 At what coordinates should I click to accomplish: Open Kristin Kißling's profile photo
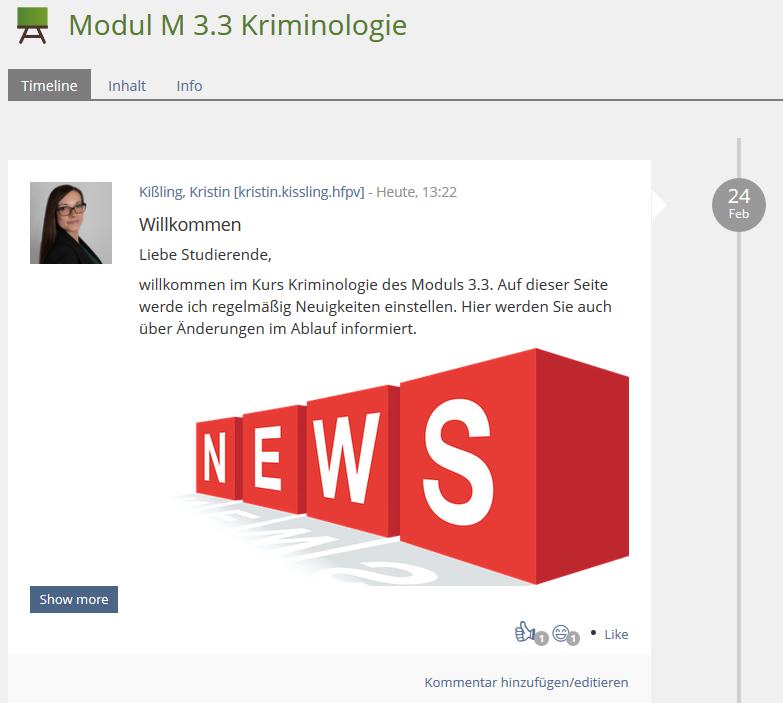click(71, 223)
